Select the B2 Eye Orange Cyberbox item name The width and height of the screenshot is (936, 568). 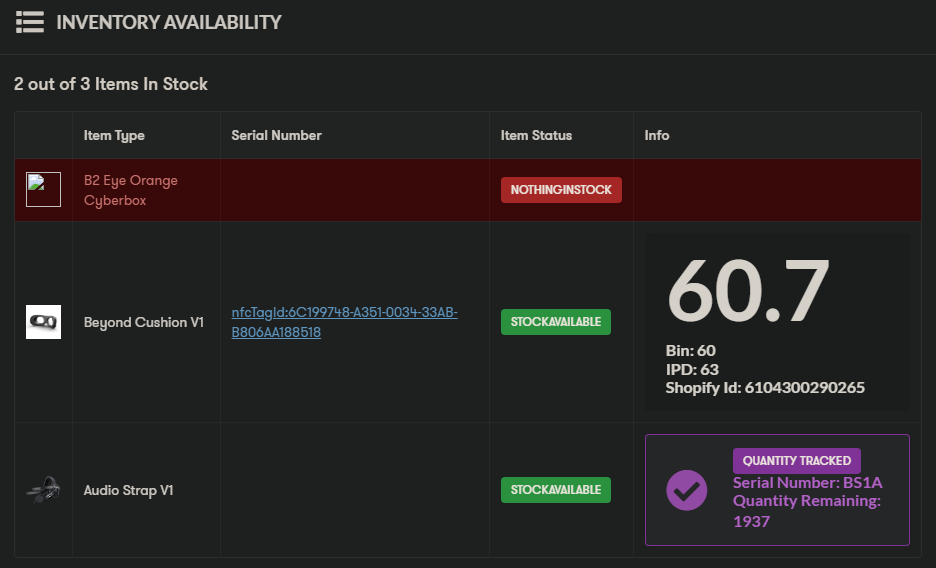pyautogui.click(x=131, y=190)
